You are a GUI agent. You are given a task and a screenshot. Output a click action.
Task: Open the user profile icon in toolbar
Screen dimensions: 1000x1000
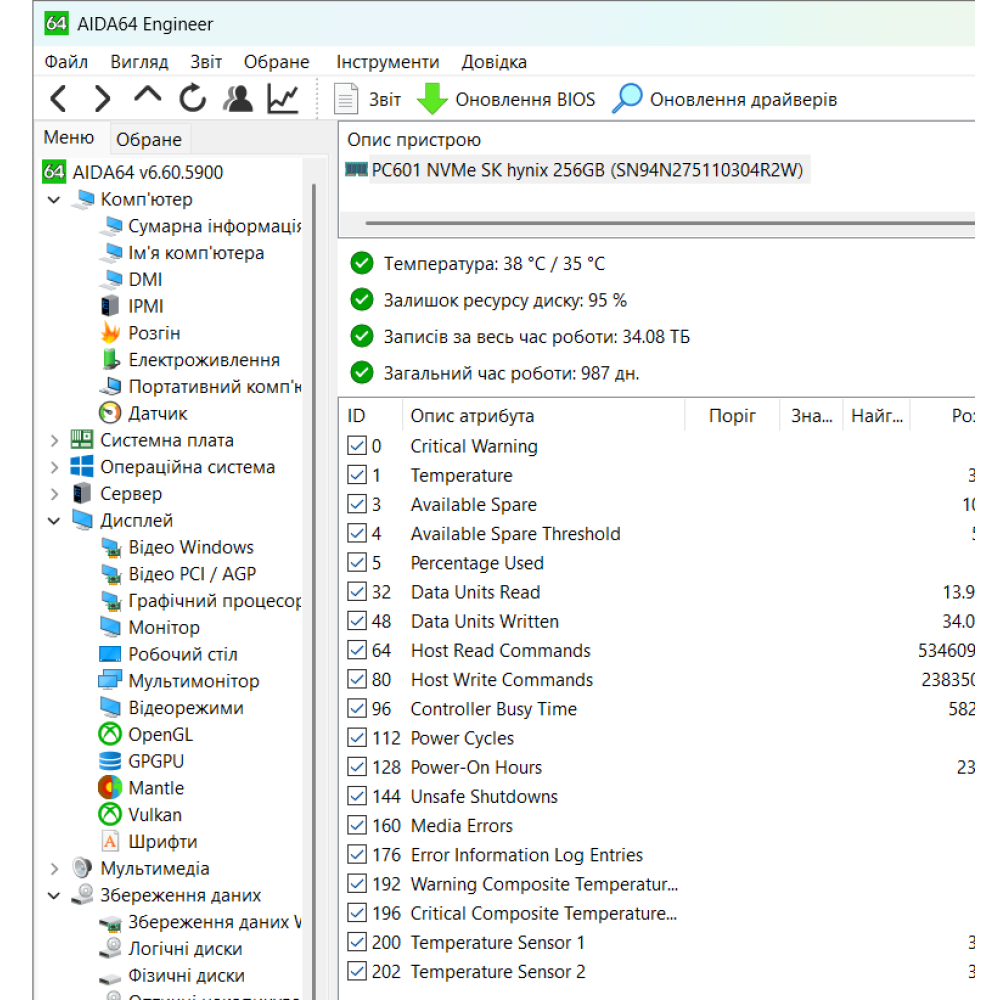(238, 99)
